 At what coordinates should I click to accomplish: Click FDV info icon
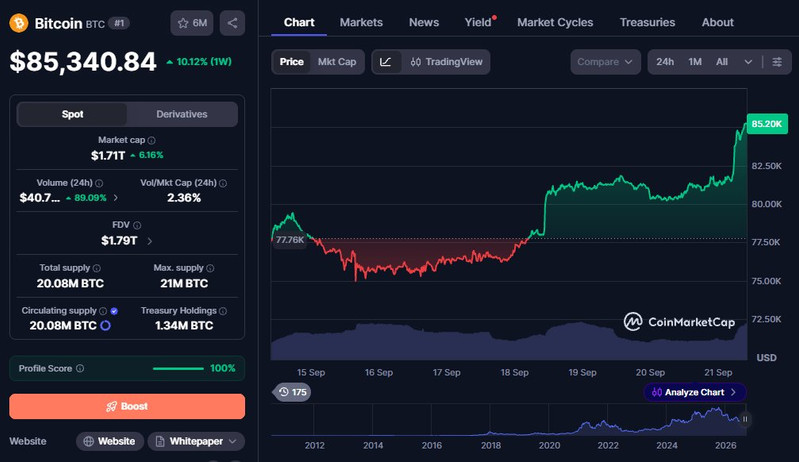[x=137, y=225]
